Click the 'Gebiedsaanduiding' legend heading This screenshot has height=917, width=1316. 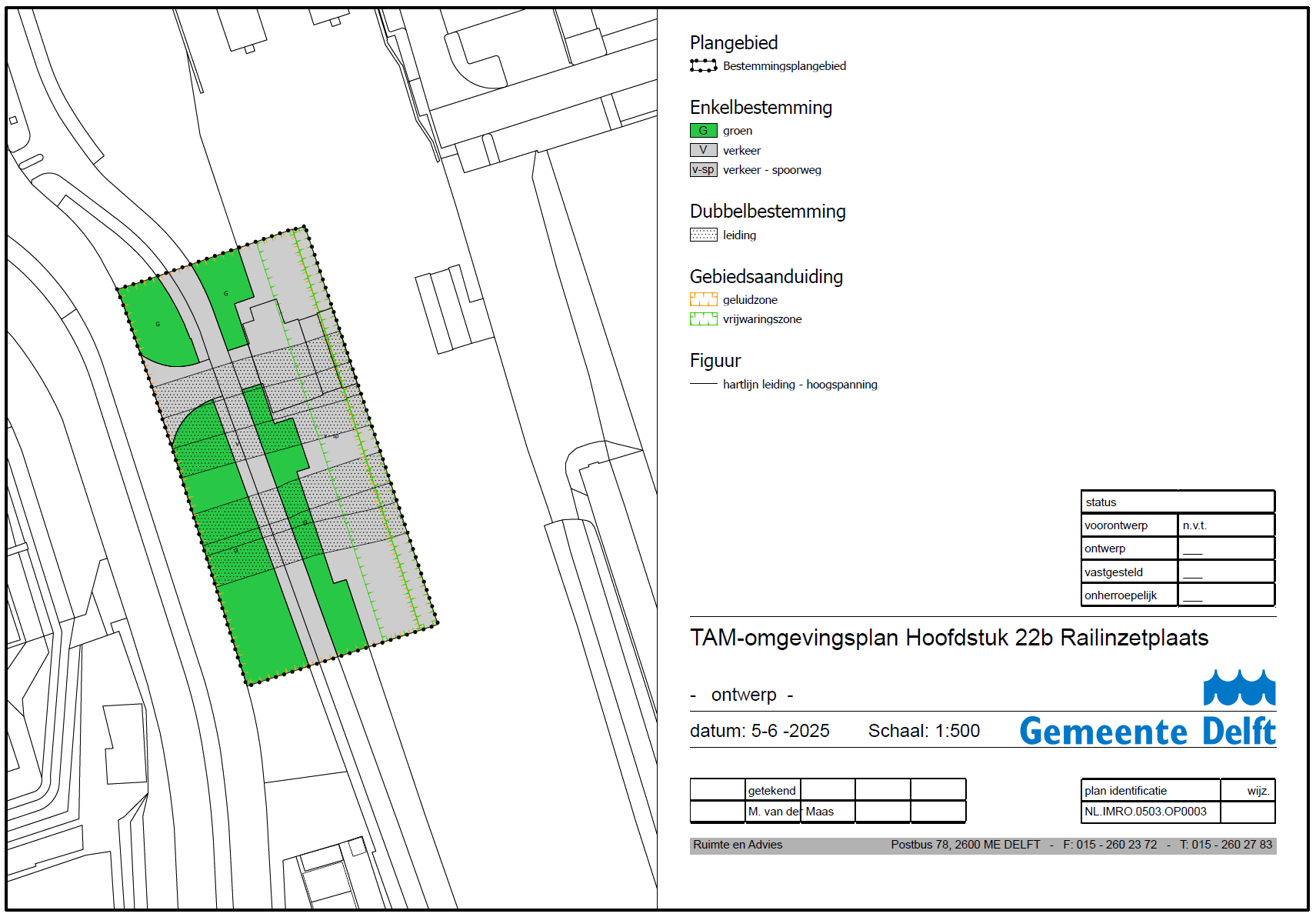766,276
